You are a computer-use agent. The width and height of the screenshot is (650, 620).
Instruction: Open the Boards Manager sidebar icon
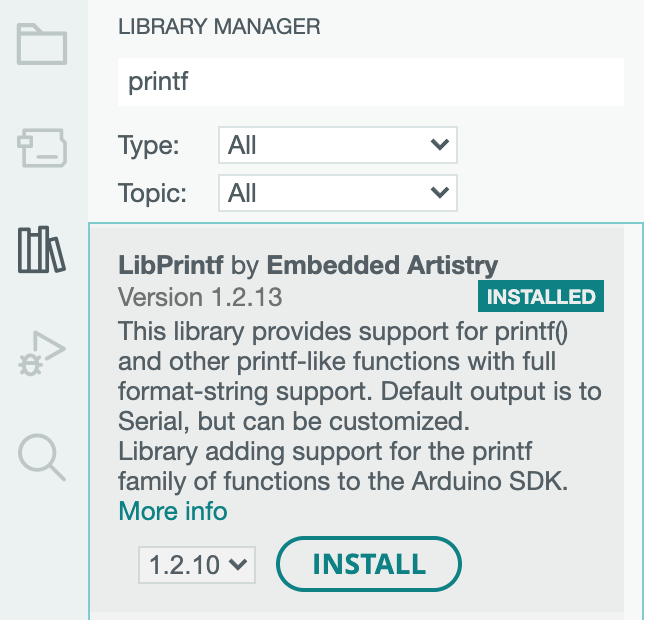42,148
